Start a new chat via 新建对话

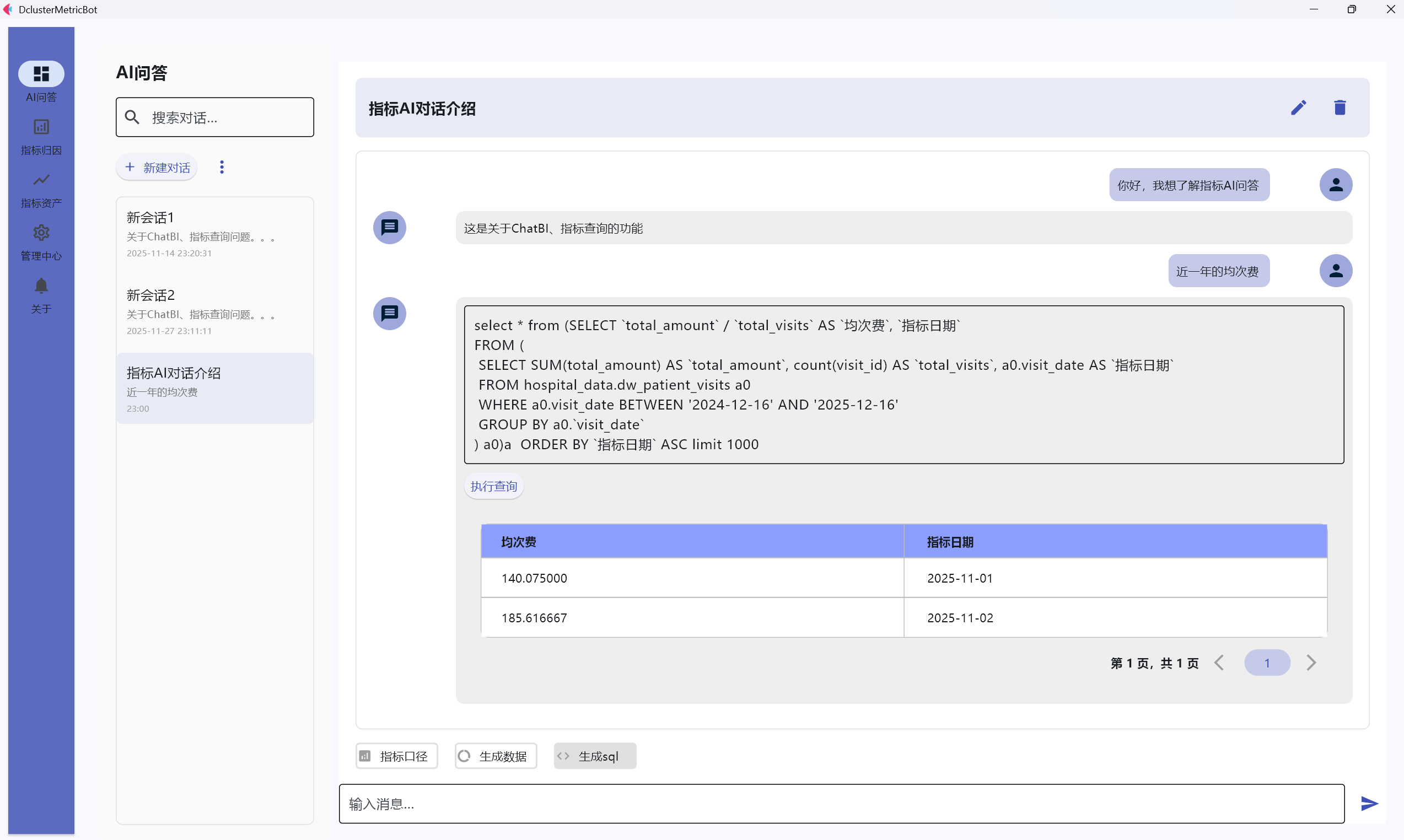click(x=157, y=166)
